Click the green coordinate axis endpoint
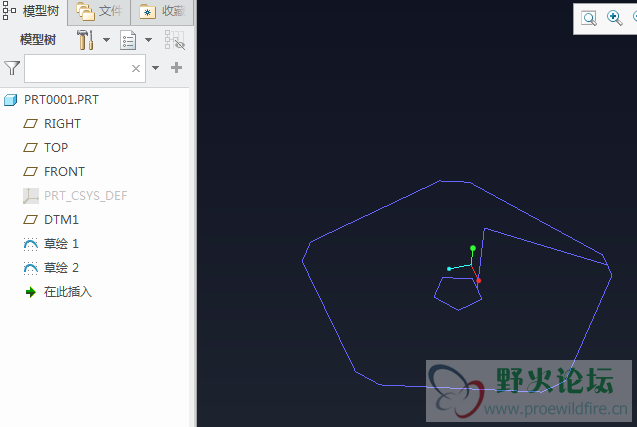This screenshot has height=427, width=637. tap(473, 248)
